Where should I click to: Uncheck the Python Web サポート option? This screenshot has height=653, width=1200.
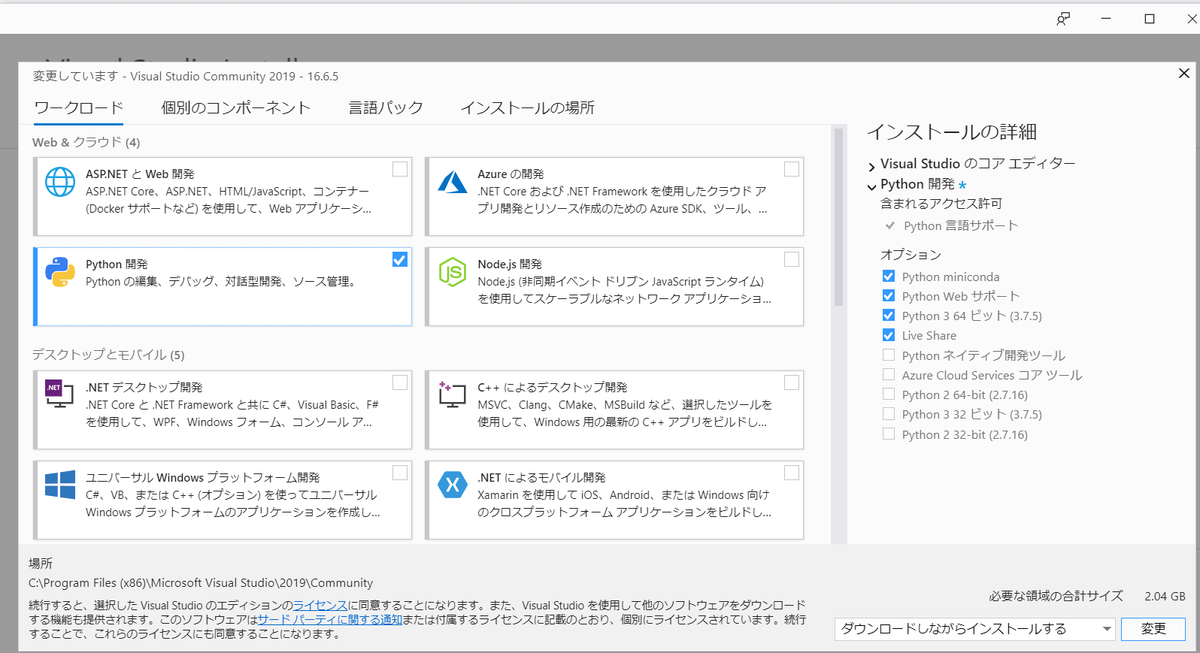tap(889, 296)
